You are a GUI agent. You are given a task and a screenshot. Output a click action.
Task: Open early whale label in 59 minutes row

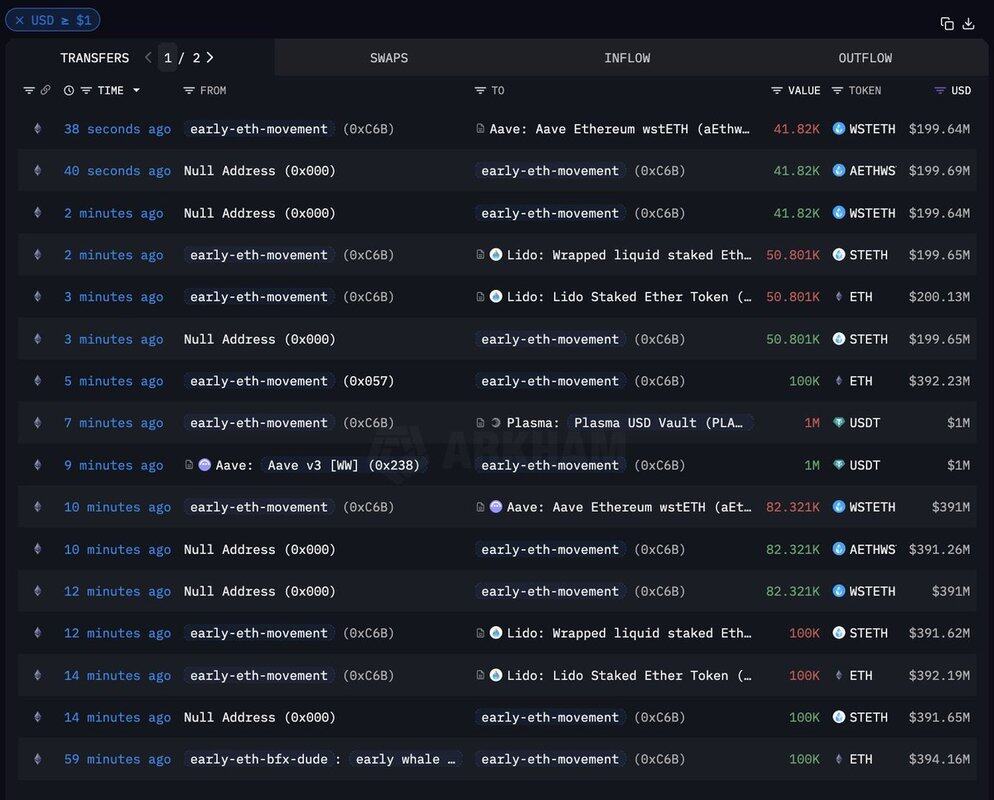(x=405, y=759)
